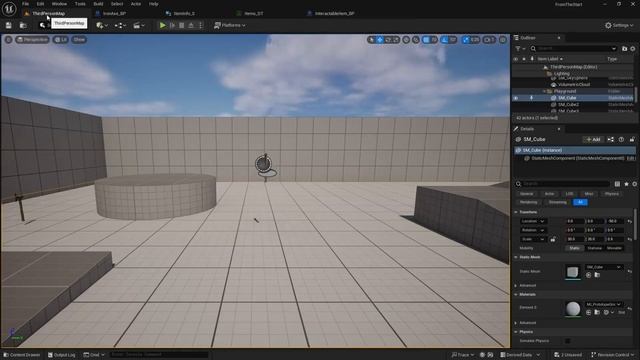Open the File menu

point(25,4)
